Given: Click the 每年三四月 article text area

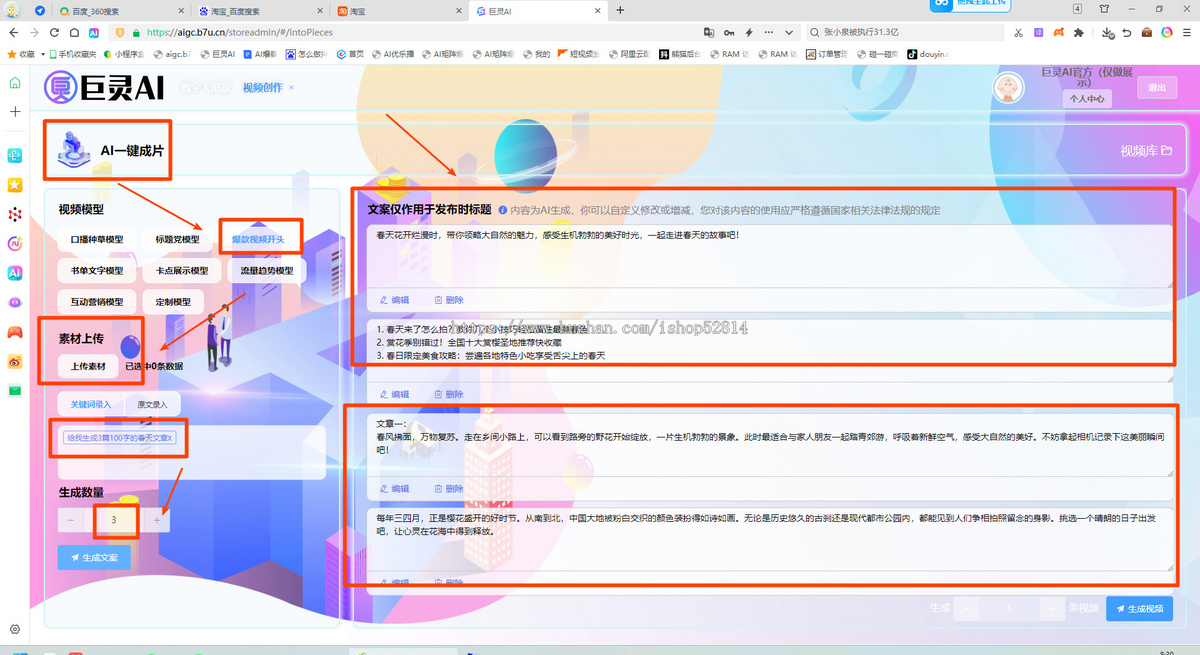Looking at the screenshot, I should coord(770,539).
